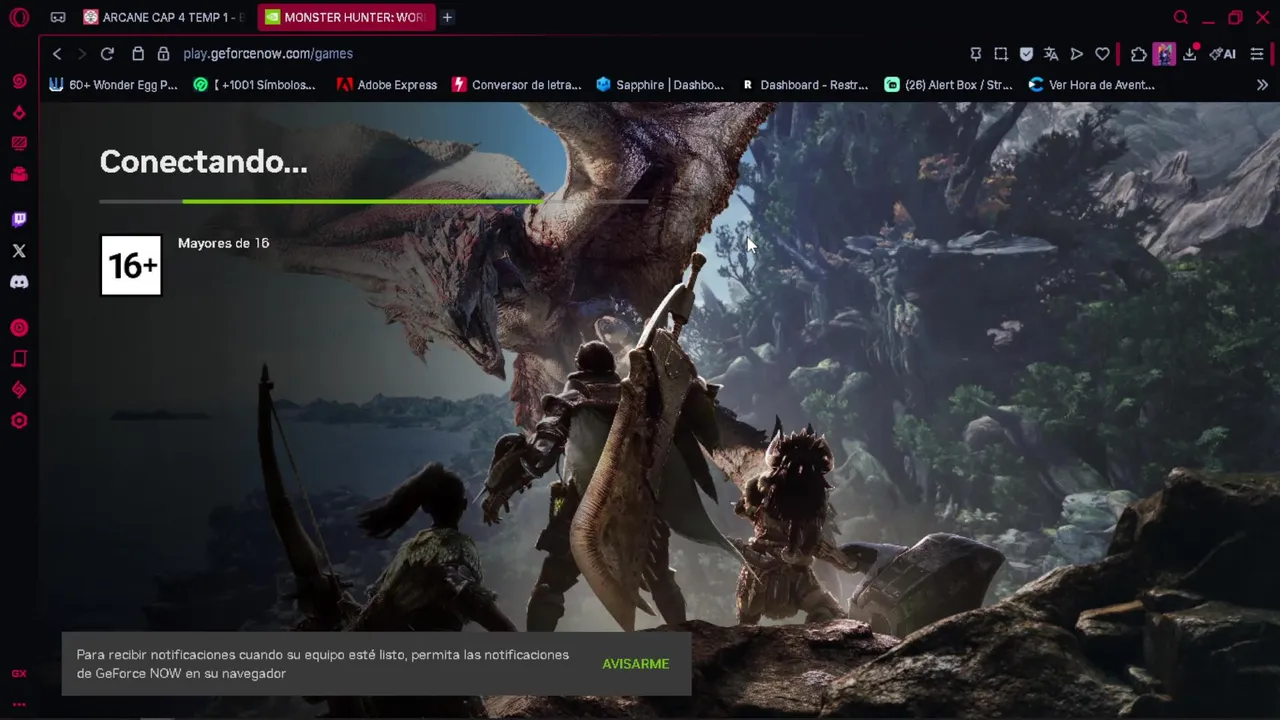Open the (26) Alert Box / Str... bookmark
The width and height of the screenshot is (1280, 720).
[948, 85]
